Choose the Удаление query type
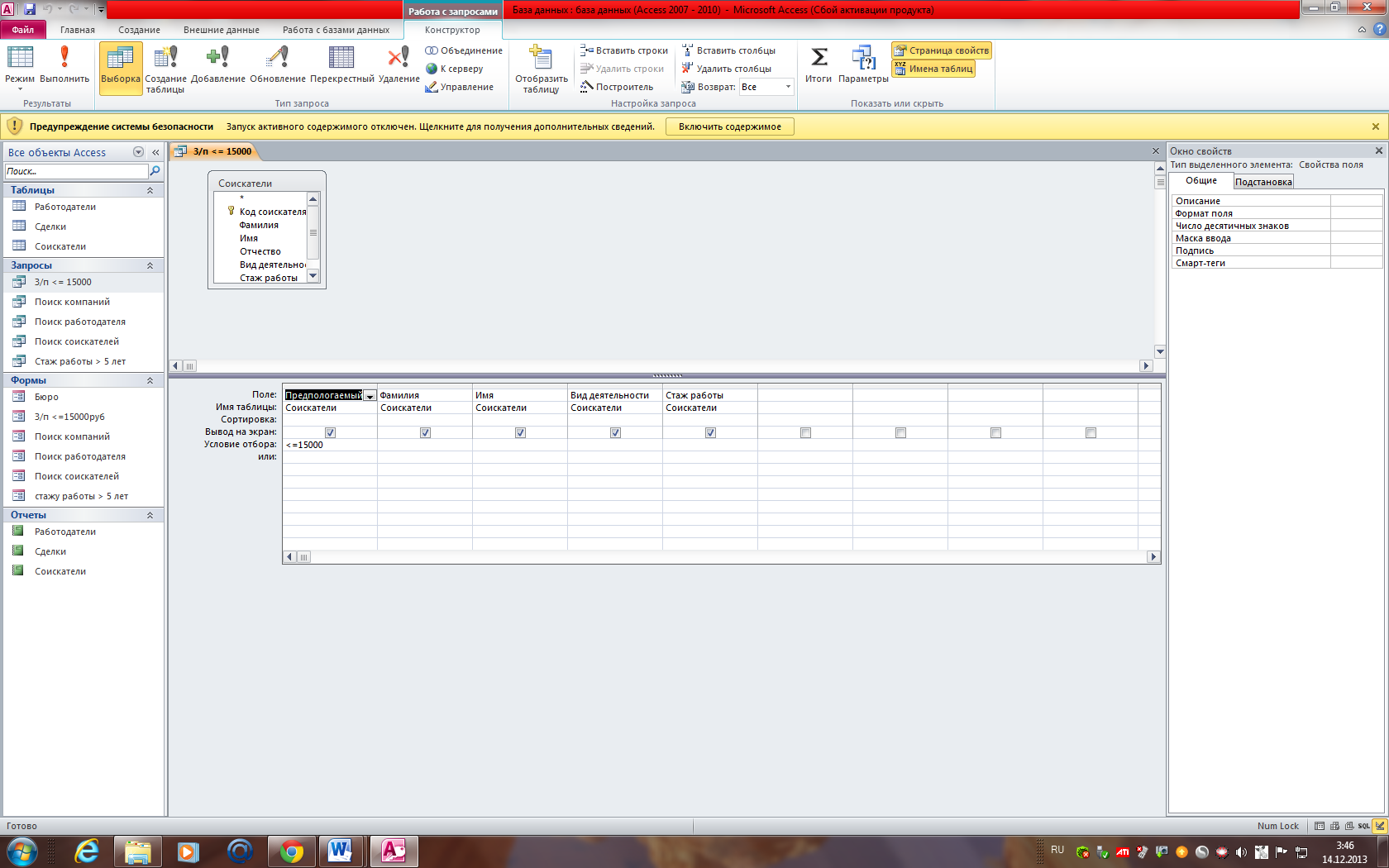The width and height of the screenshot is (1389, 868). [x=399, y=65]
